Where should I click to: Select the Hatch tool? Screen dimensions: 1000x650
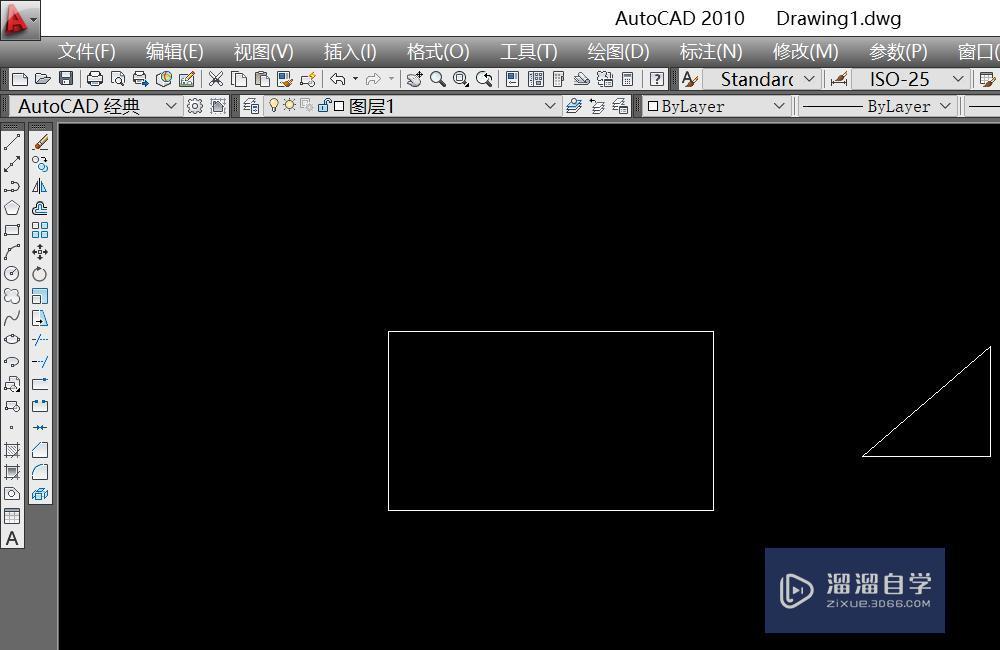point(12,450)
